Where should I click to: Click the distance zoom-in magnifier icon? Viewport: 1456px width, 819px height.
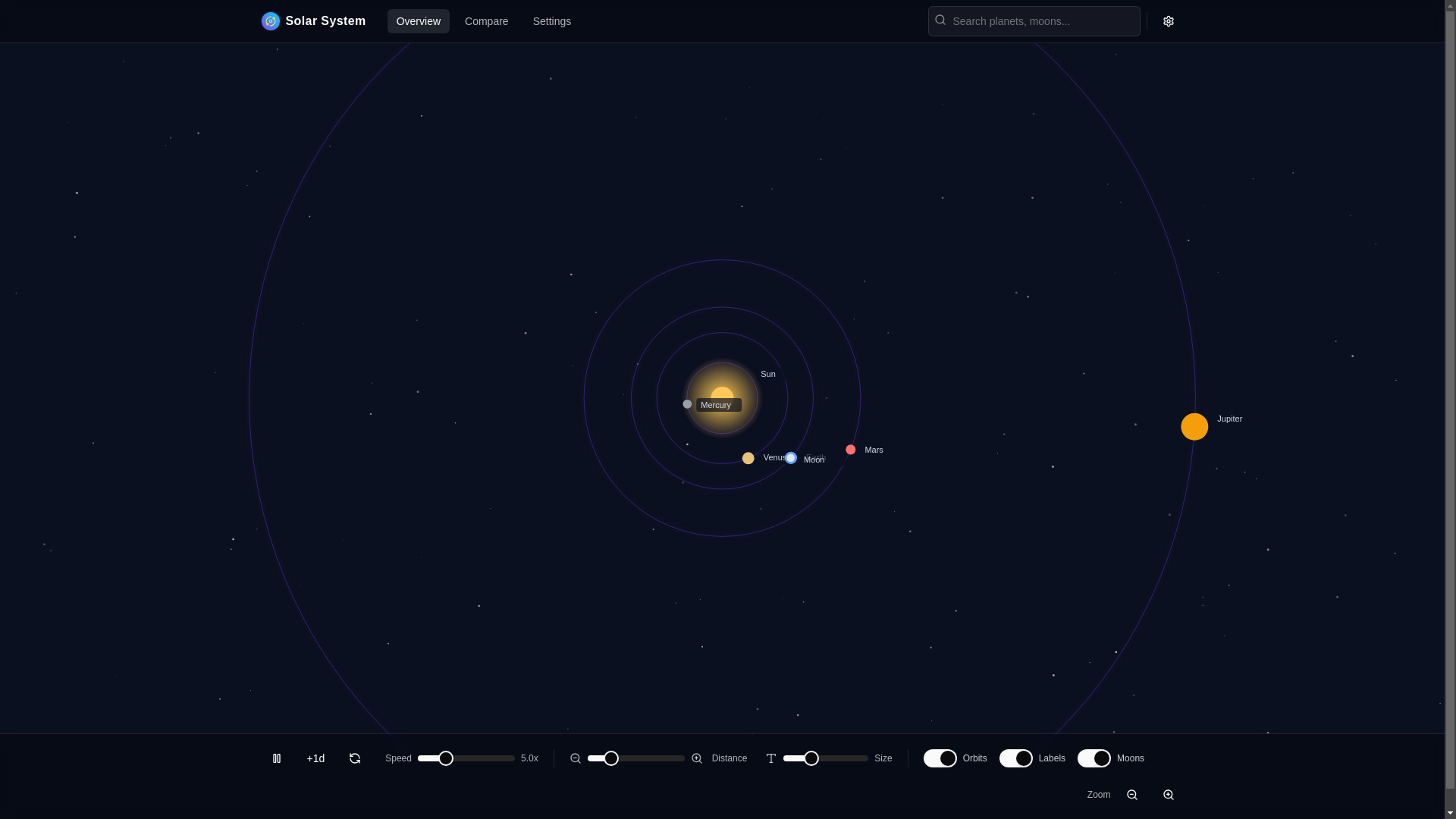[x=697, y=758]
